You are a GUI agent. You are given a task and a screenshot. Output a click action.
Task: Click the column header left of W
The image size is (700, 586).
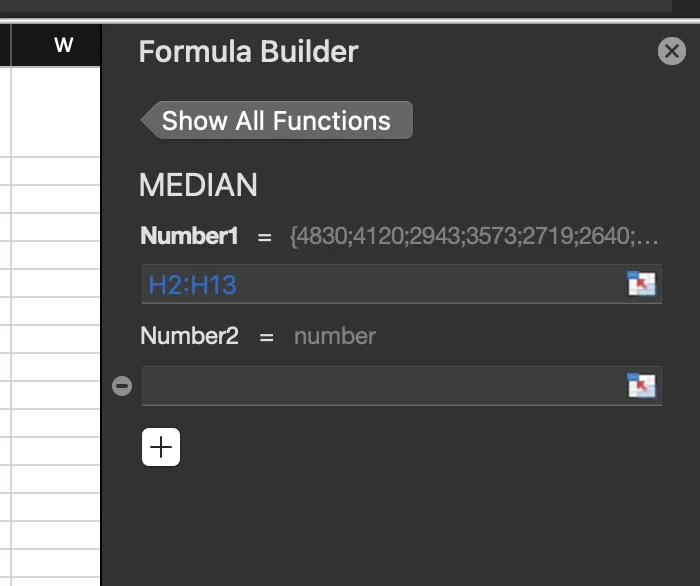point(5,45)
